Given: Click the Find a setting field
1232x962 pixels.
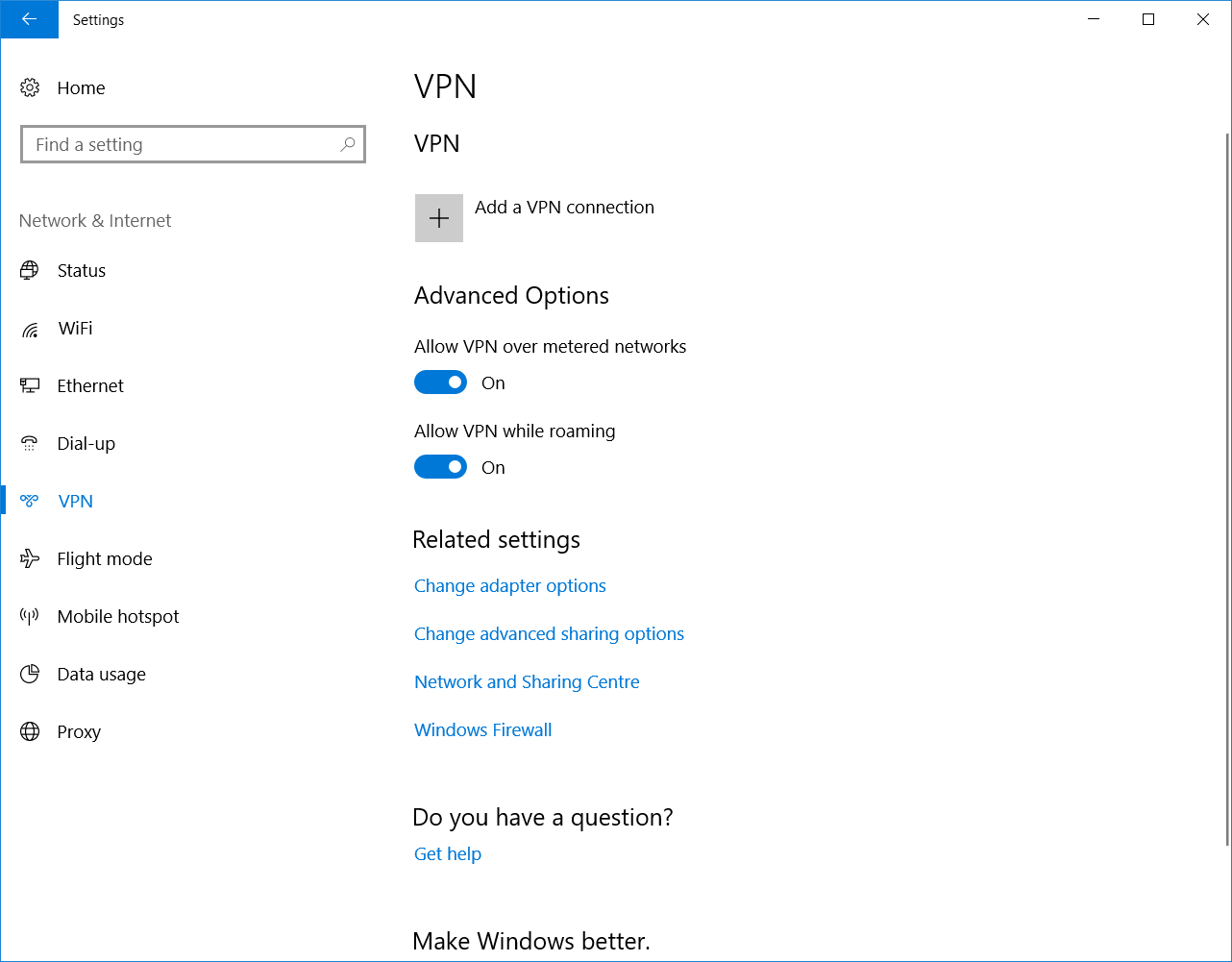Looking at the screenshot, I should (183, 144).
